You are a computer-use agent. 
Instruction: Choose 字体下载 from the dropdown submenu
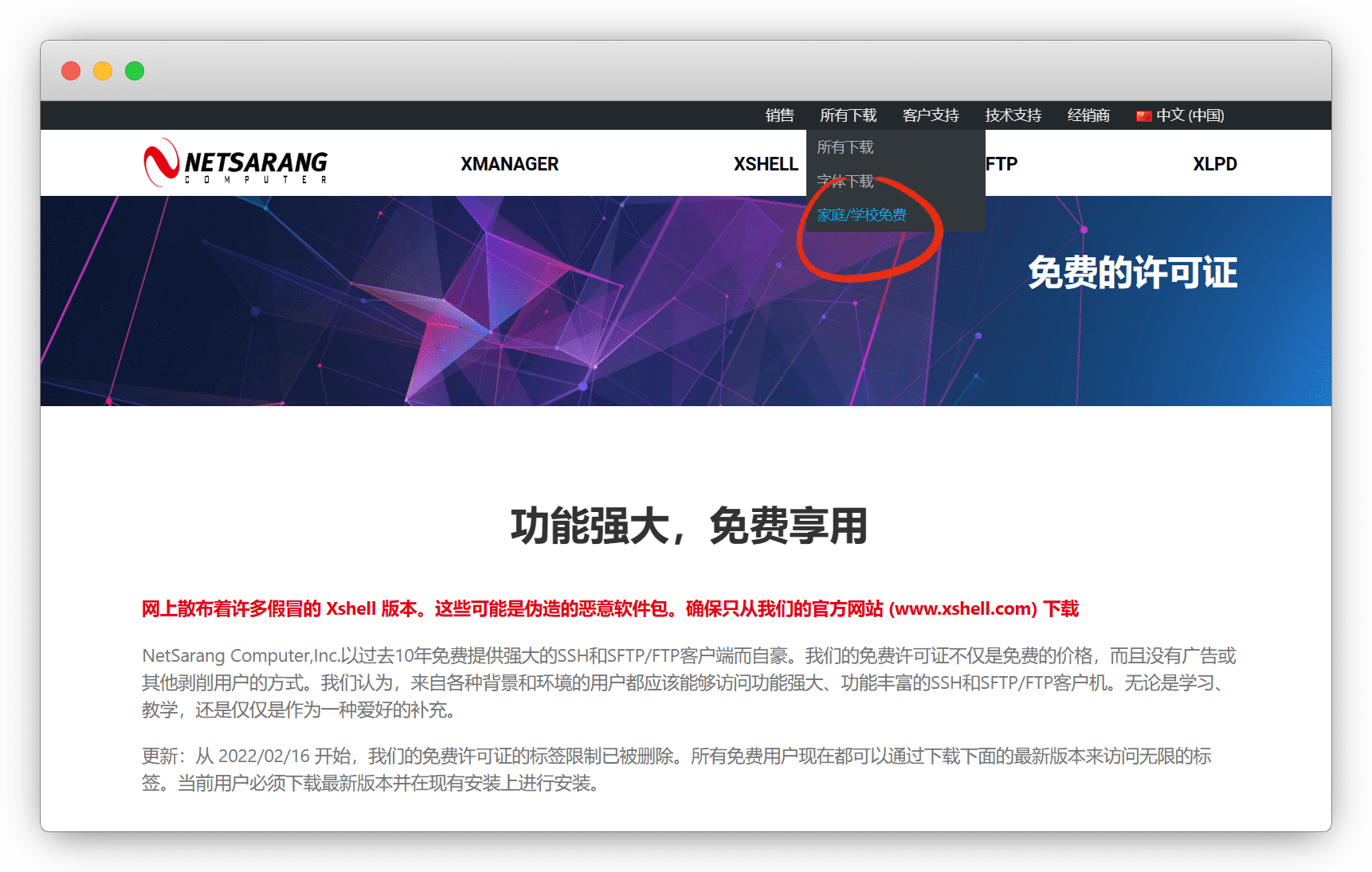845,182
